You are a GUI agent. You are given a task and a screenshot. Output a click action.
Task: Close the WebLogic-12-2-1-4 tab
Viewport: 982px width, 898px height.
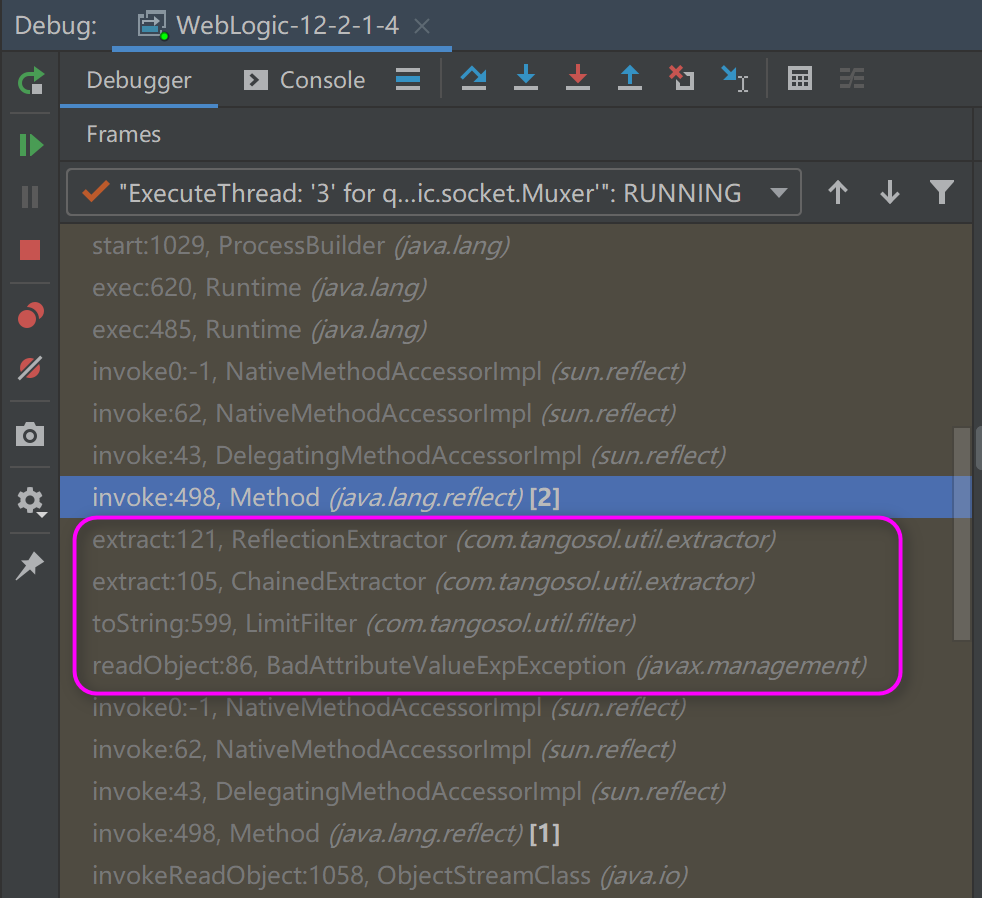[423, 26]
